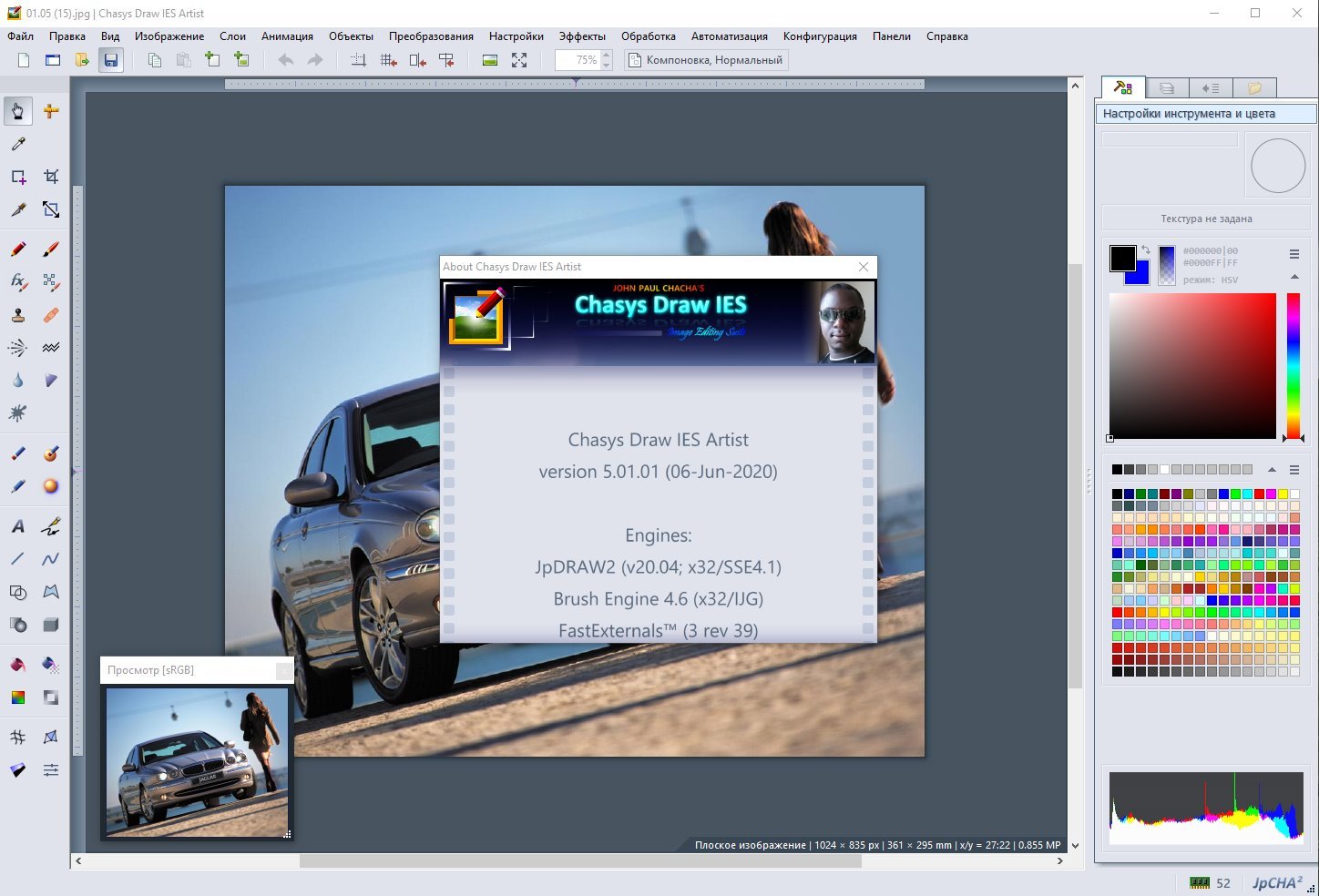Switch to the layers panel tab
Viewport: 1319px width, 896px height.
coord(1167,88)
